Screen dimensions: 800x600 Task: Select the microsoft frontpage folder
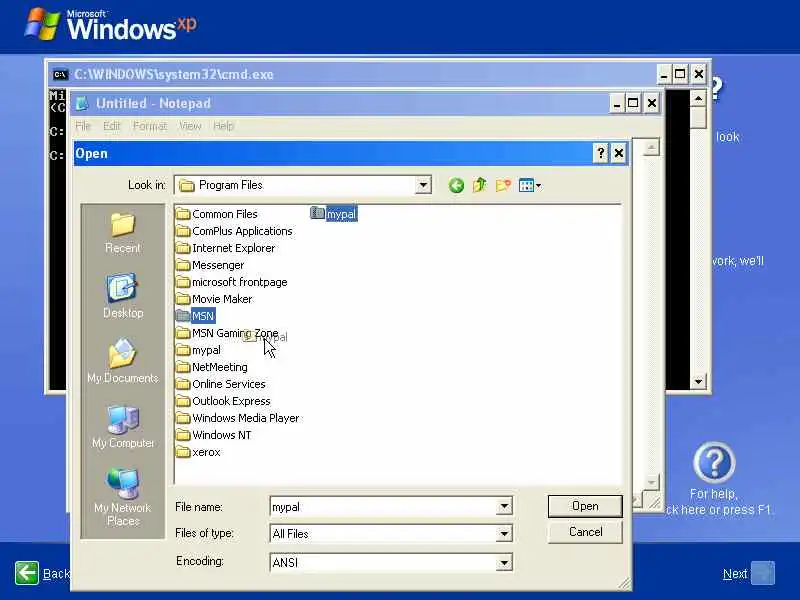232,282
